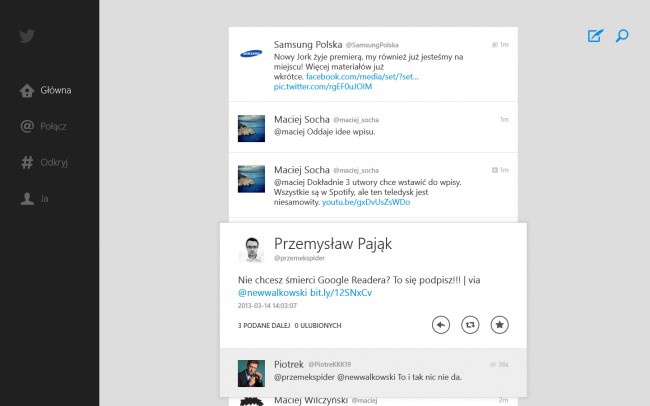Click Piotrek's reply 'To i tak nic nie da.'
Image resolution: width=650 pixels, height=406 pixels.
click(429, 377)
